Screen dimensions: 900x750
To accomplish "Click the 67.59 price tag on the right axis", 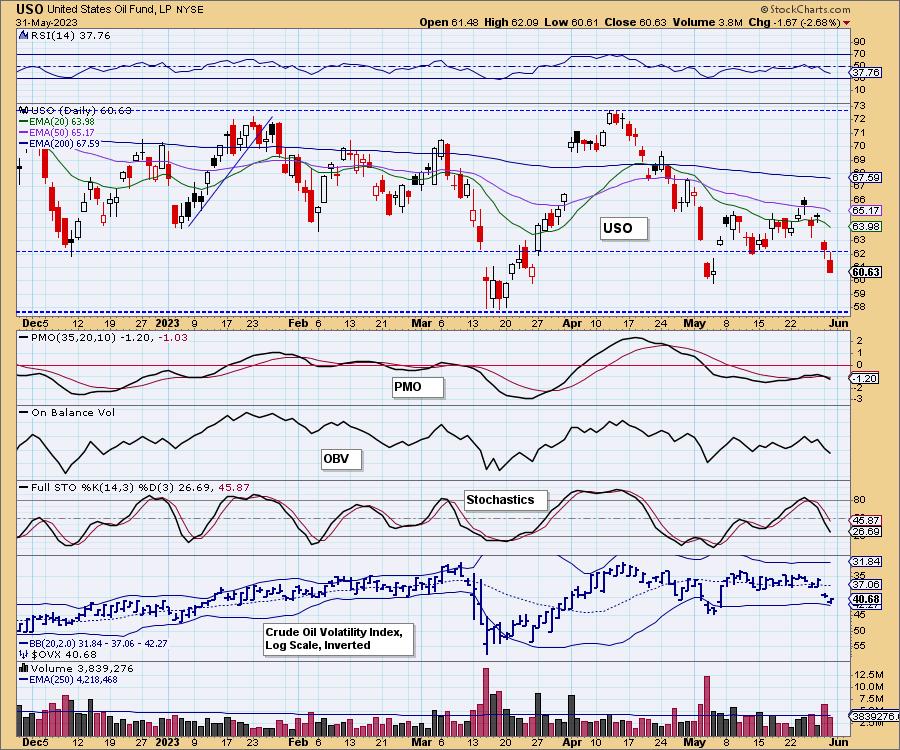I will (x=865, y=178).
